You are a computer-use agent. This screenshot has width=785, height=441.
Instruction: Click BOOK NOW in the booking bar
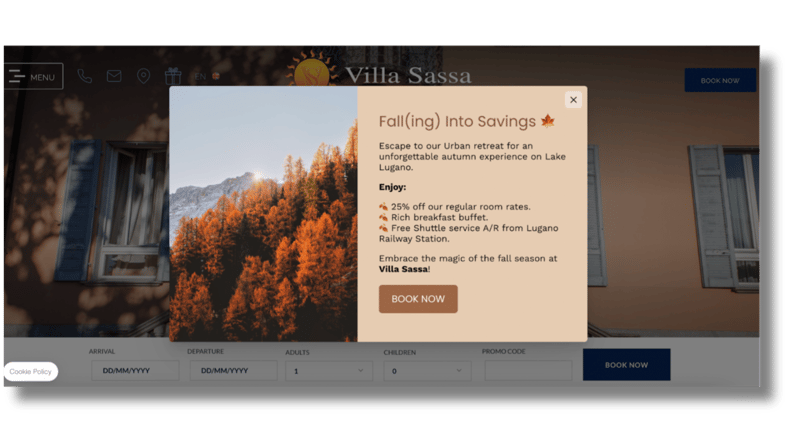coord(626,365)
